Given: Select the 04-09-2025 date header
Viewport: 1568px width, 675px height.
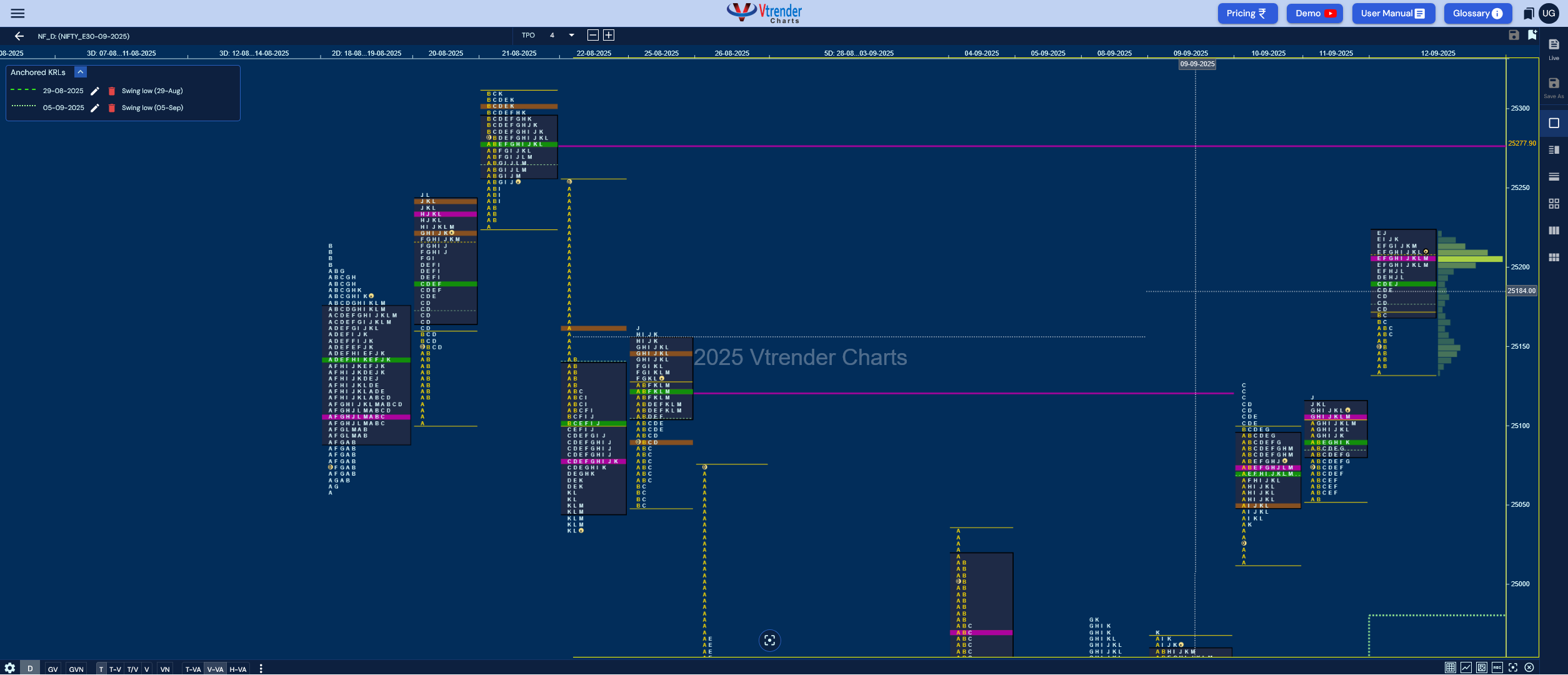Looking at the screenshot, I should [x=981, y=53].
